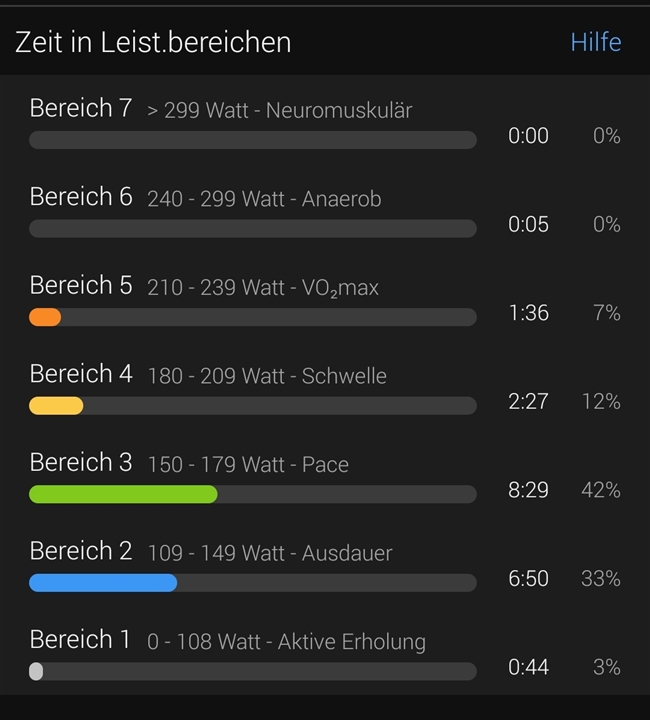Image resolution: width=650 pixels, height=720 pixels.
Task: Click the grey Bereich 1 bar dot
Action: coord(36,671)
